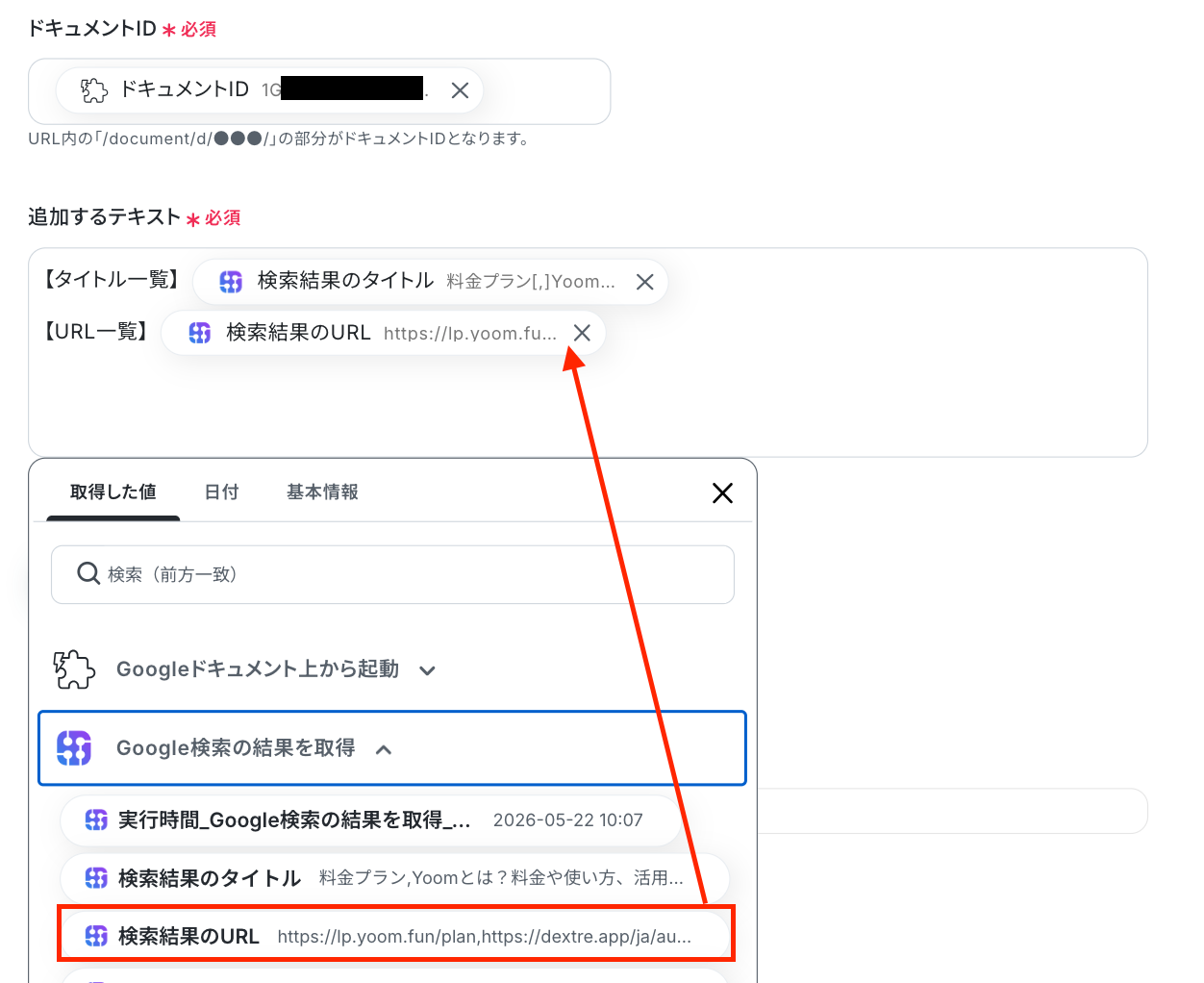Click the Yoom icon in 検索結果のURL chip

click(199, 333)
